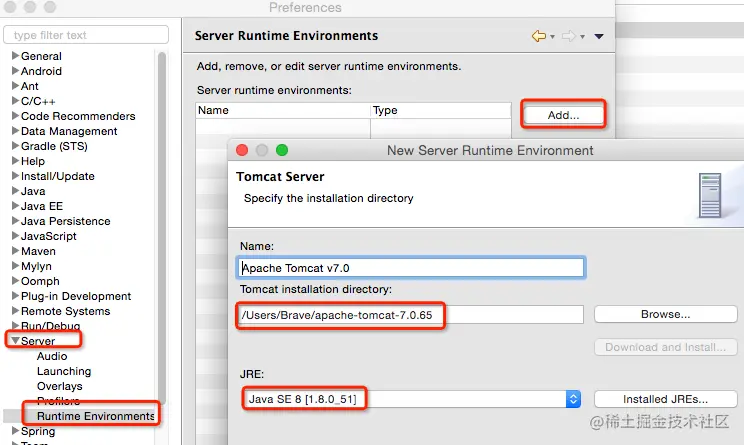Expand the General tree node
The width and height of the screenshot is (744, 445).
click(15, 56)
